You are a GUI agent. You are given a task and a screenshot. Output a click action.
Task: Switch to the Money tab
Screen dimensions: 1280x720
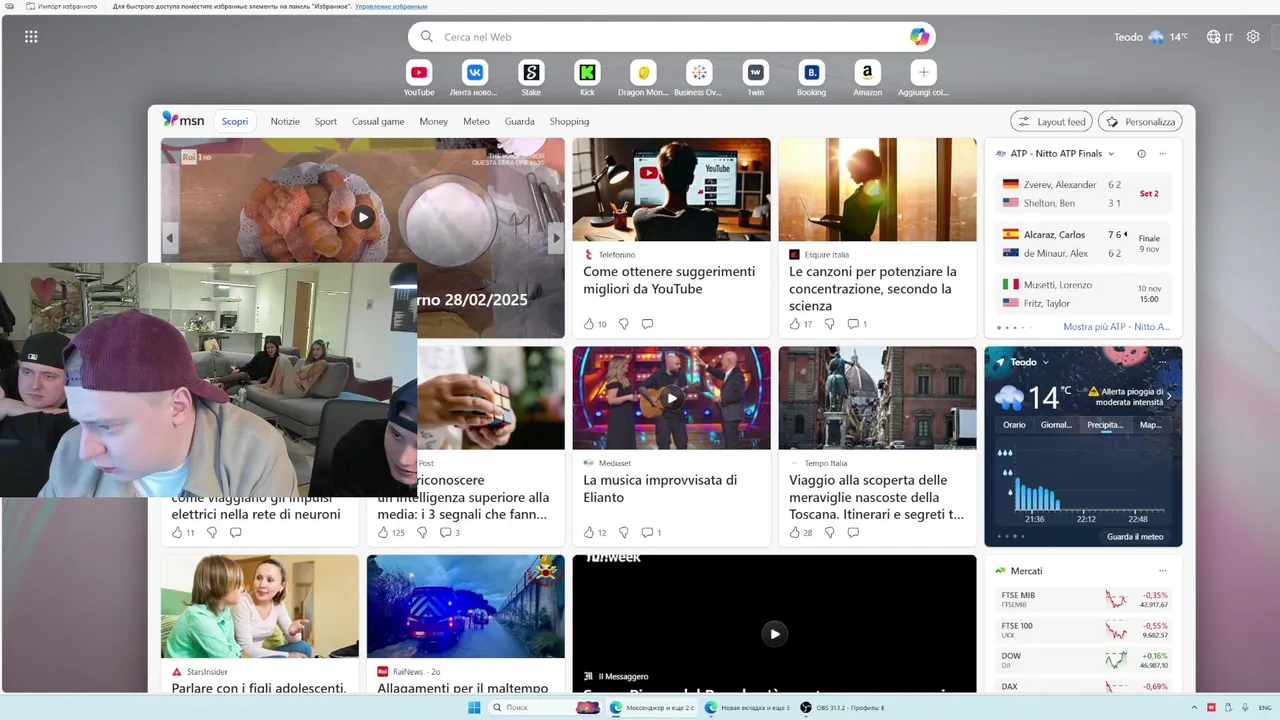[434, 121]
